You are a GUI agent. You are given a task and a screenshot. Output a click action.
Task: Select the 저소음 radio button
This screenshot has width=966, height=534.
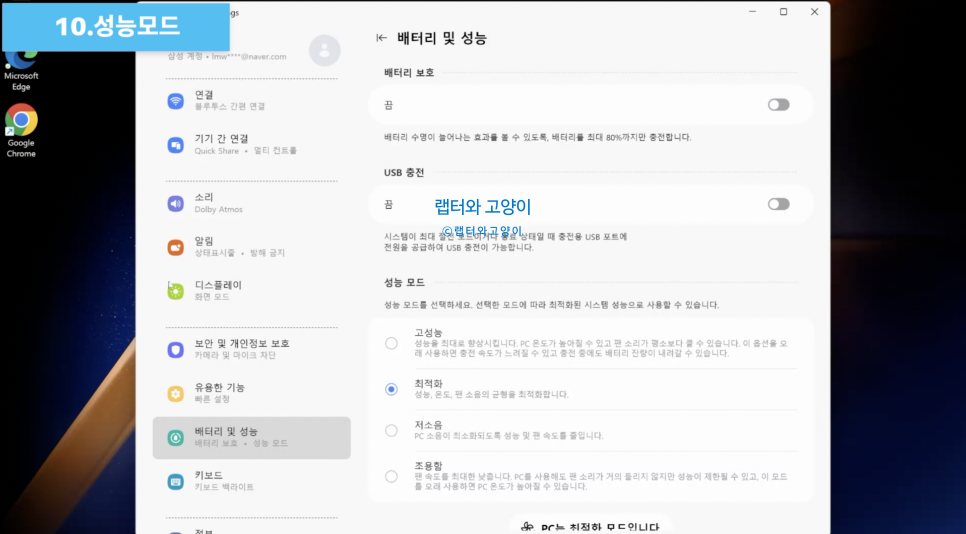391,431
